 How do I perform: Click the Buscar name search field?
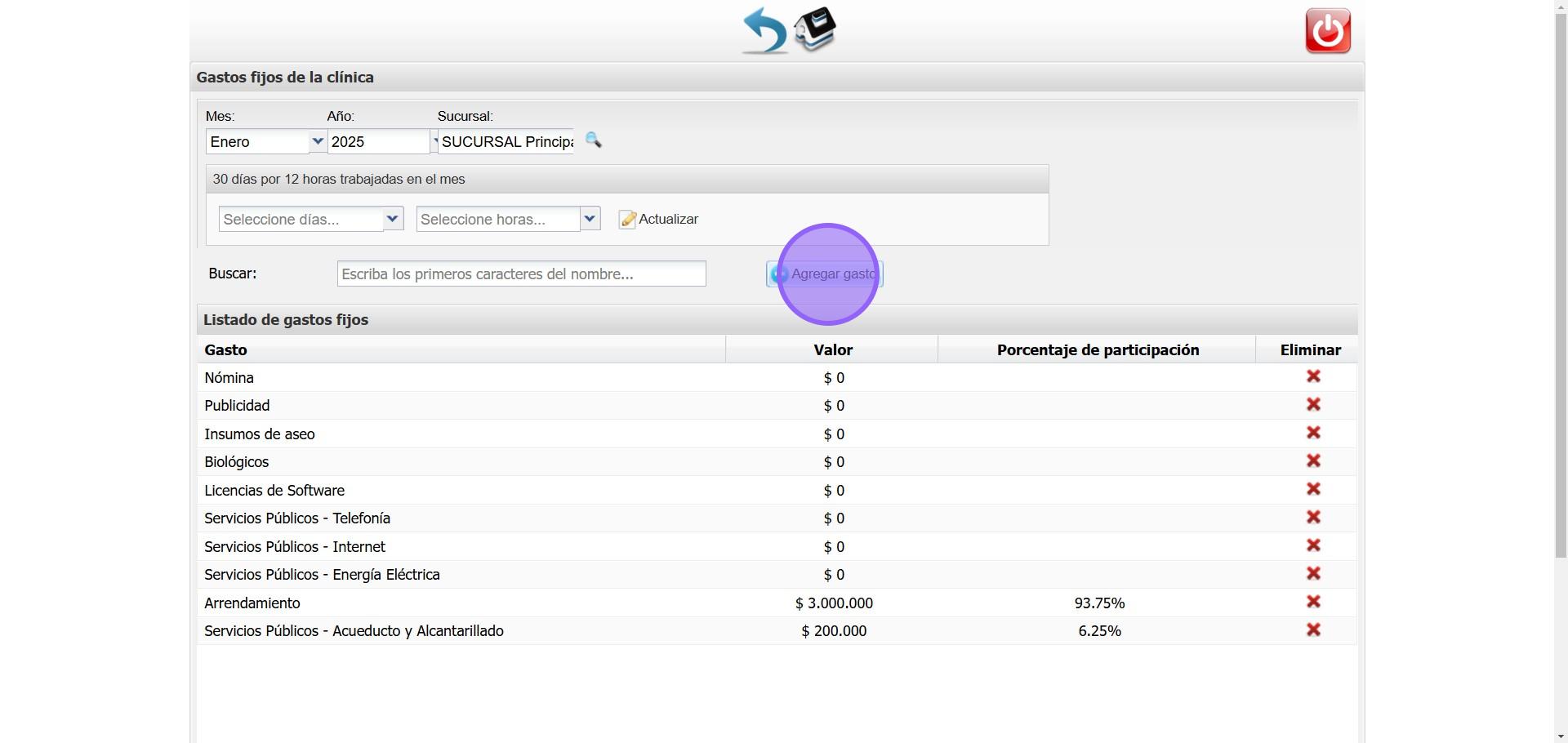click(522, 274)
